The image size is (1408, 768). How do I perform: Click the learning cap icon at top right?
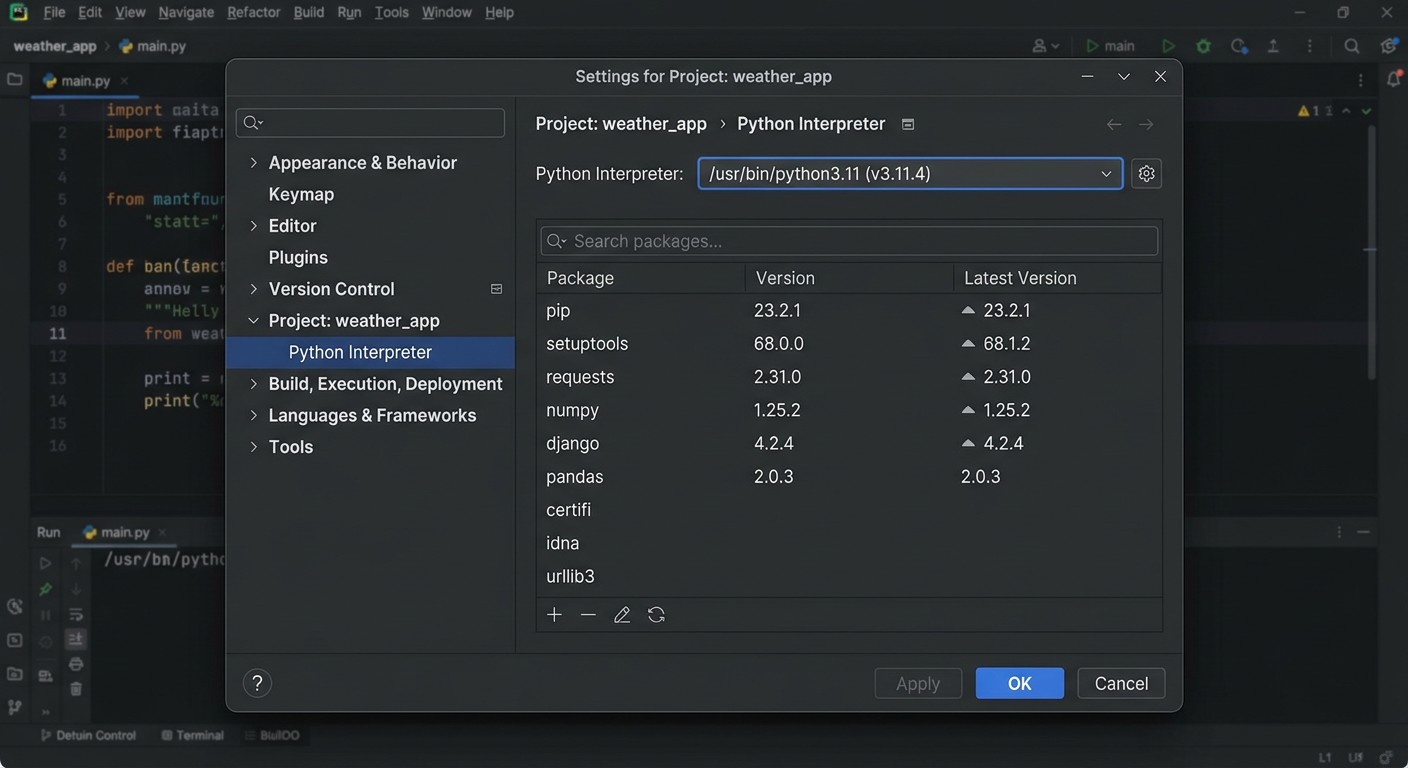click(x=1389, y=46)
